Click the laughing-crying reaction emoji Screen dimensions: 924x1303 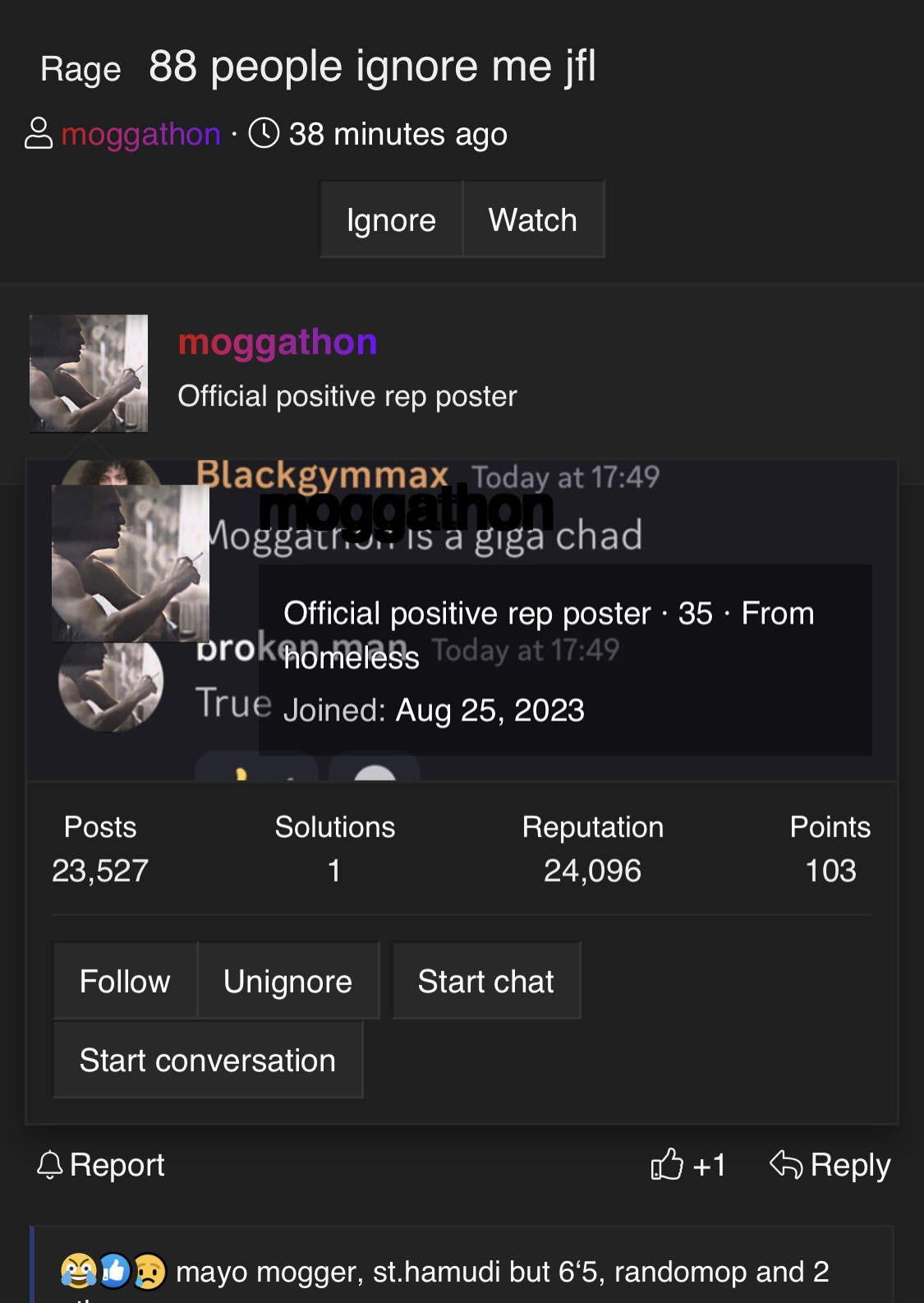79,1271
